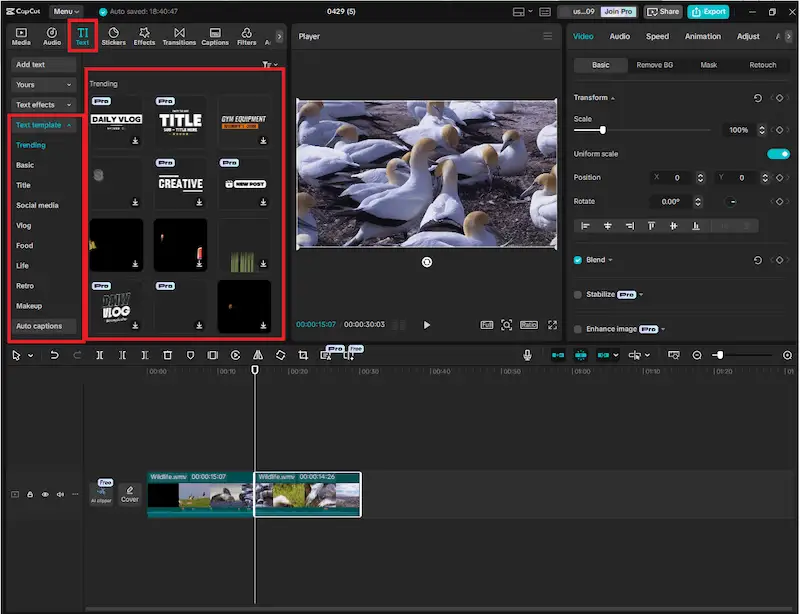Click the crop tool in timeline toolbar
Image resolution: width=800 pixels, height=614 pixels.
coord(303,355)
